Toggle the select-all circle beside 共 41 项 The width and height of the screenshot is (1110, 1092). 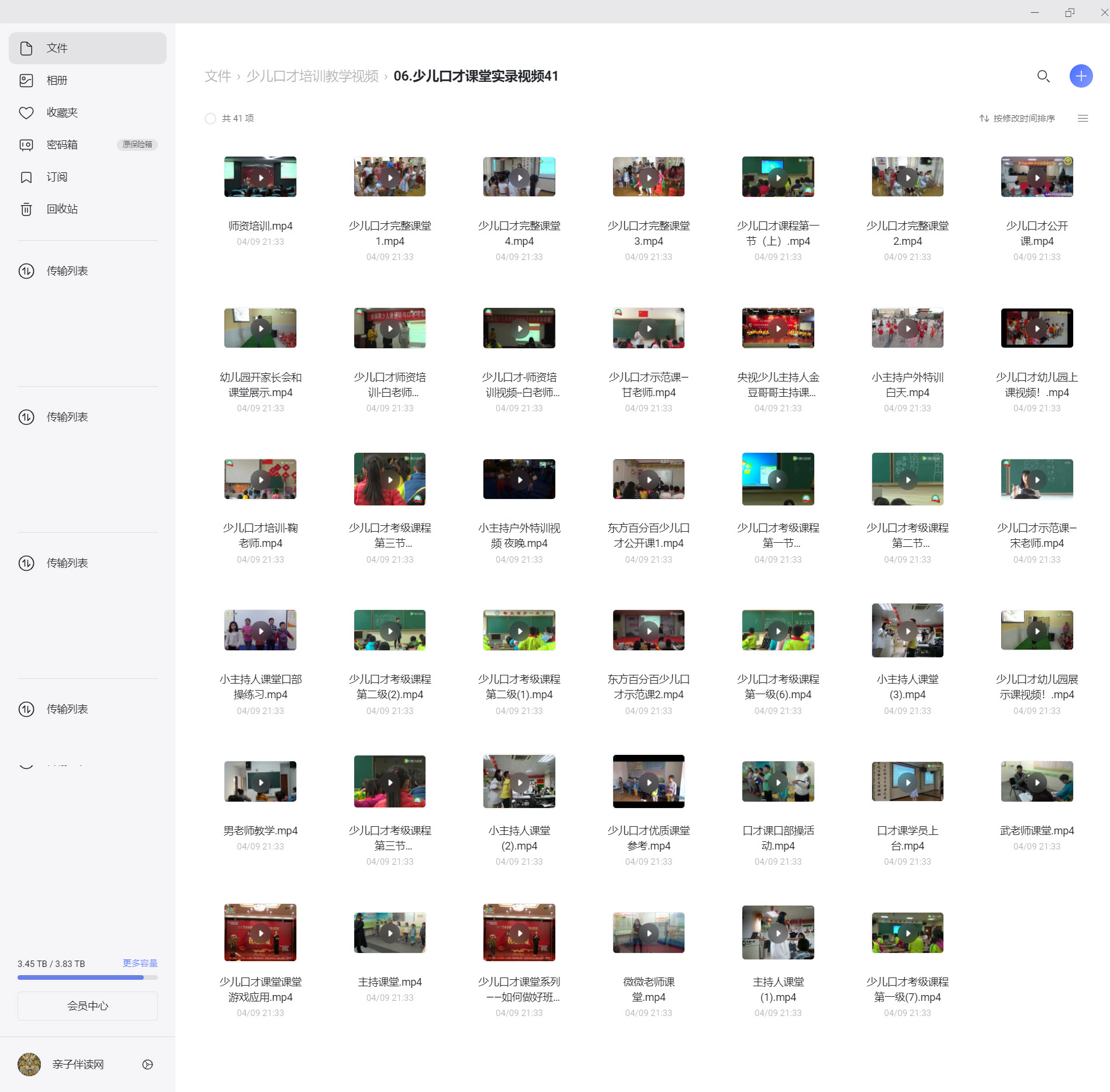[210, 119]
